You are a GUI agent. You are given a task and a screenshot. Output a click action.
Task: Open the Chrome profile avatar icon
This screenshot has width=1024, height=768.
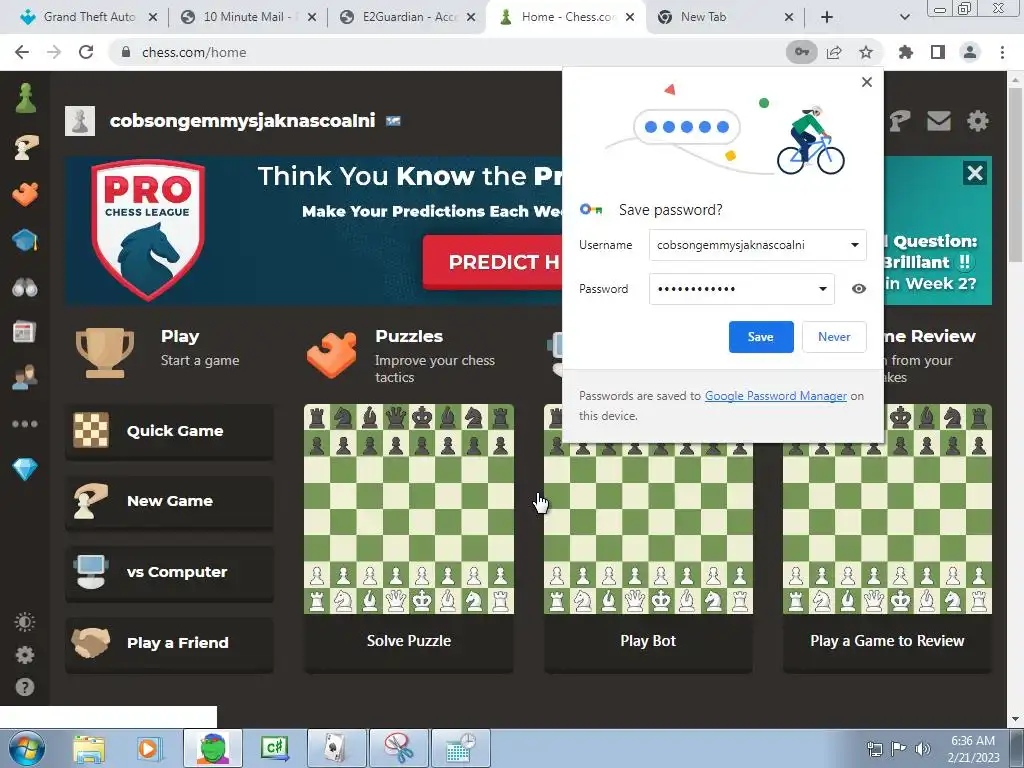pos(970,52)
